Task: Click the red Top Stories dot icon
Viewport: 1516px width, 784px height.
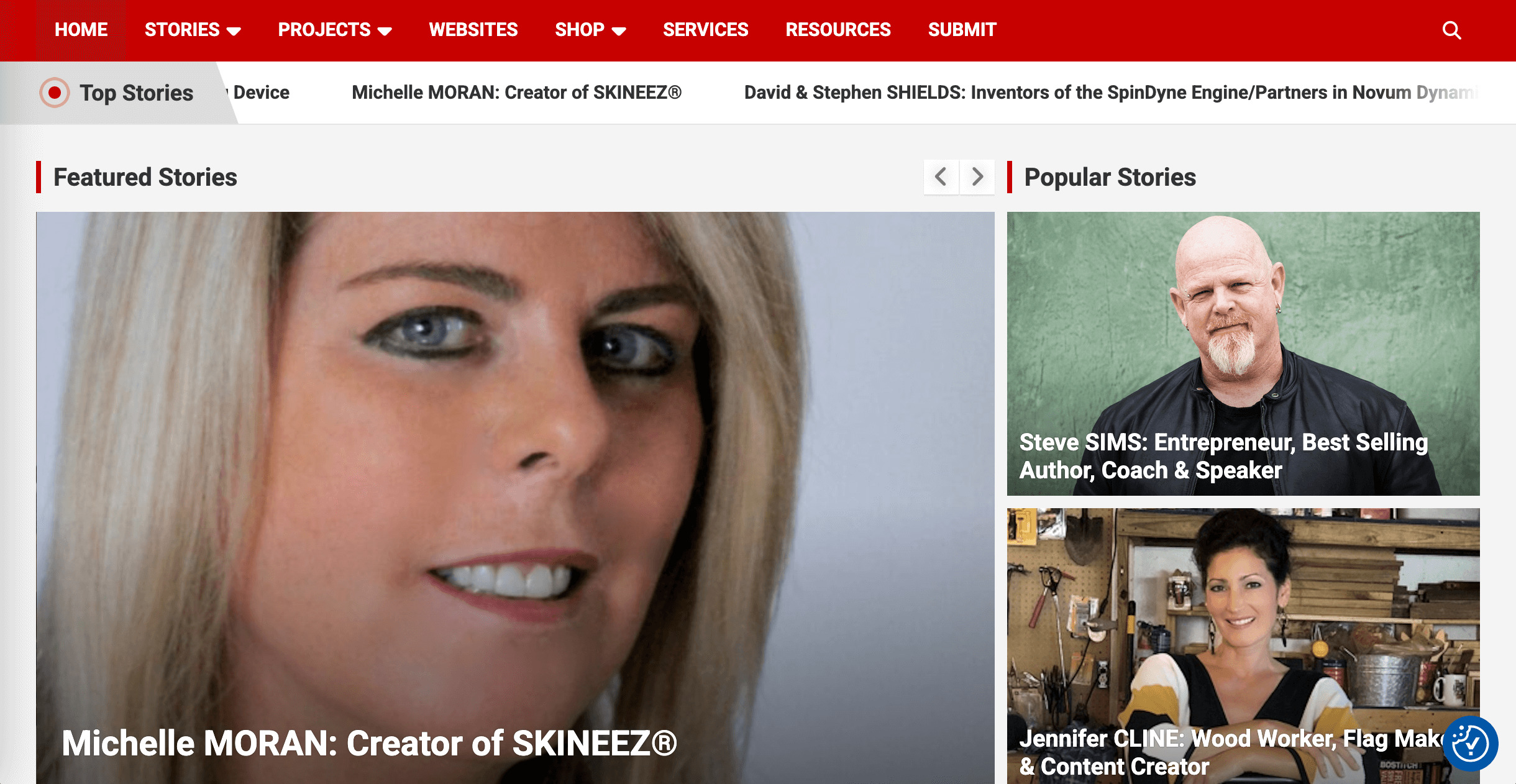Action: (55, 93)
